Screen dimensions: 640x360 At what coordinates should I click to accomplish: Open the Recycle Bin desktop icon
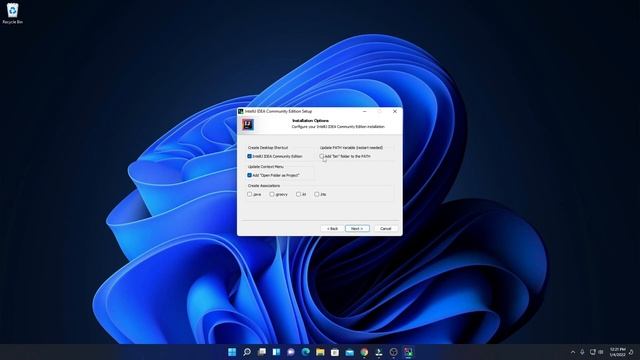coord(12,13)
